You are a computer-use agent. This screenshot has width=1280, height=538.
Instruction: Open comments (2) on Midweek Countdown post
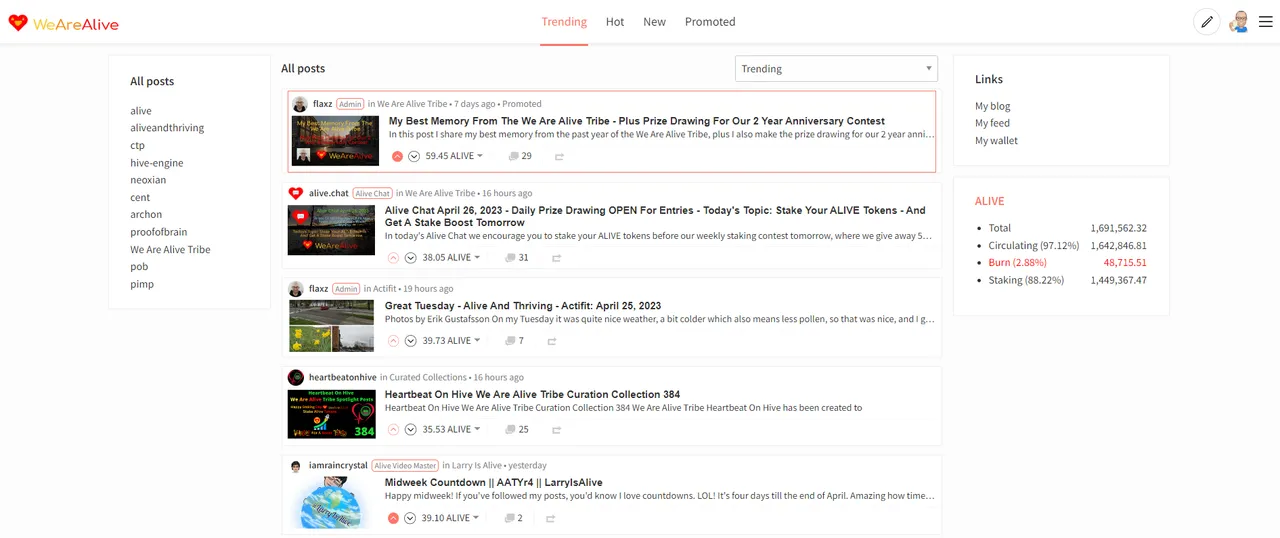(514, 518)
